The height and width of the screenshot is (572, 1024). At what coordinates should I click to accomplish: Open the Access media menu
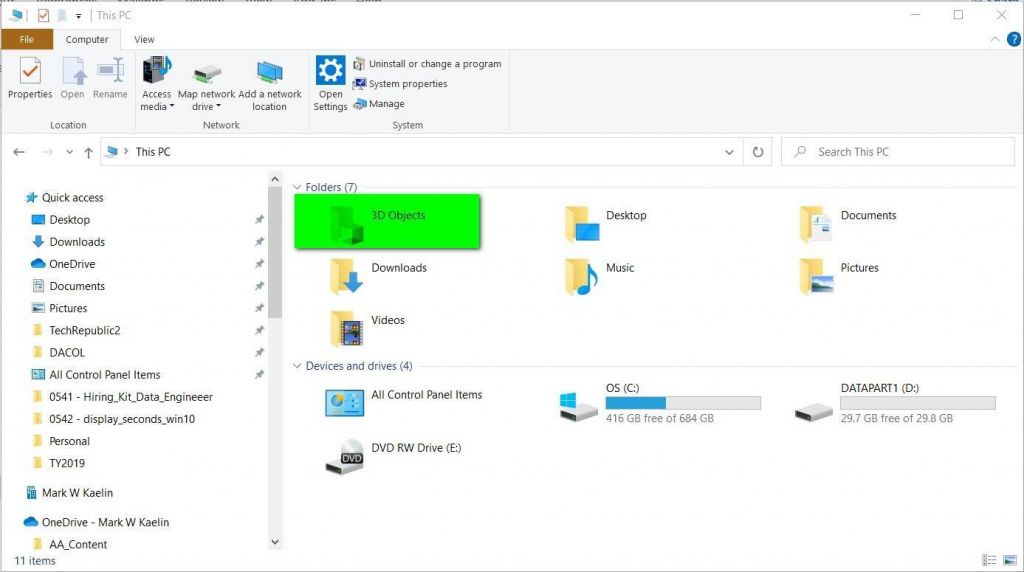(x=157, y=84)
